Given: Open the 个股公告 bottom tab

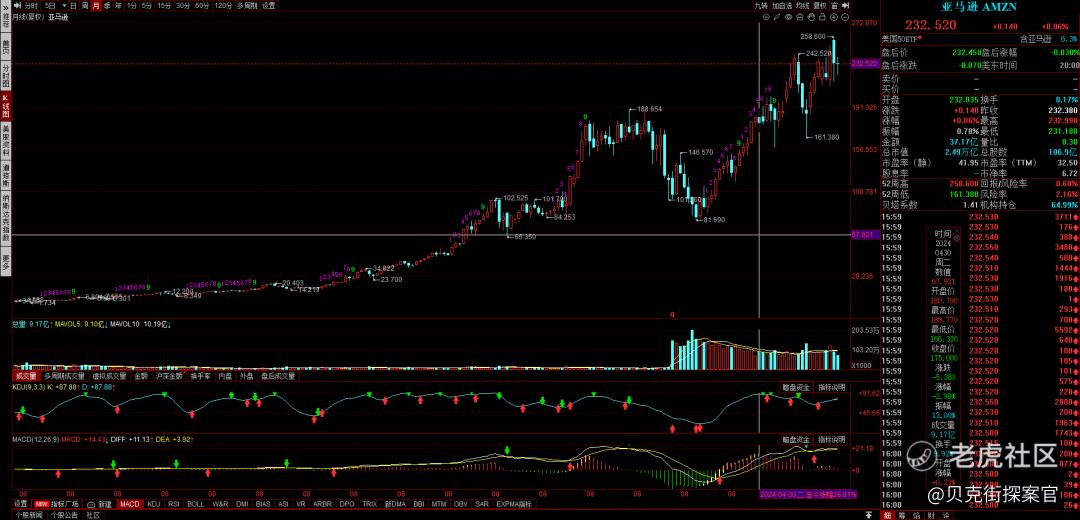Looking at the screenshot, I should click(64, 514).
